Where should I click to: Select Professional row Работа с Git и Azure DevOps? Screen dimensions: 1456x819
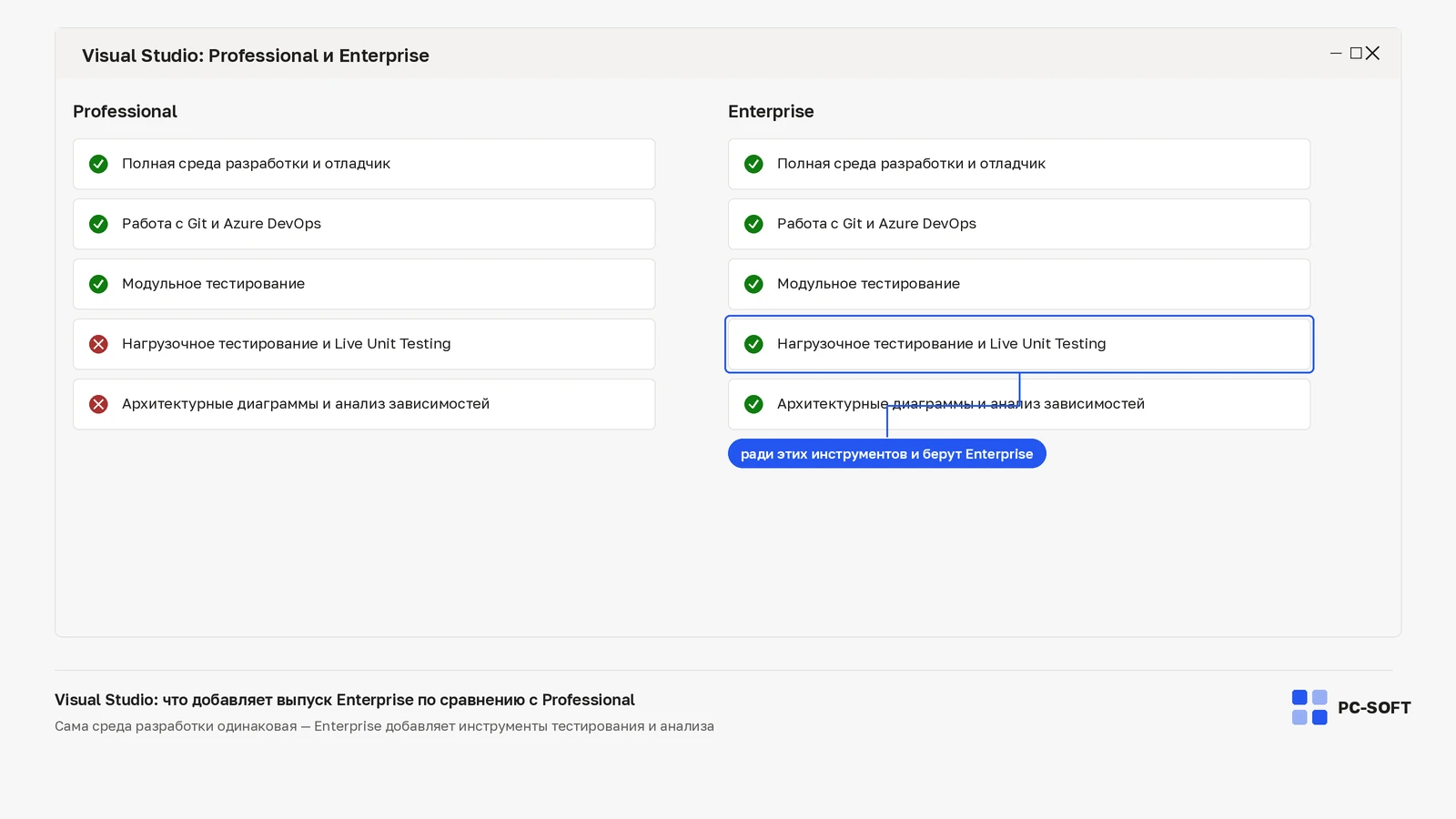[364, 224]
